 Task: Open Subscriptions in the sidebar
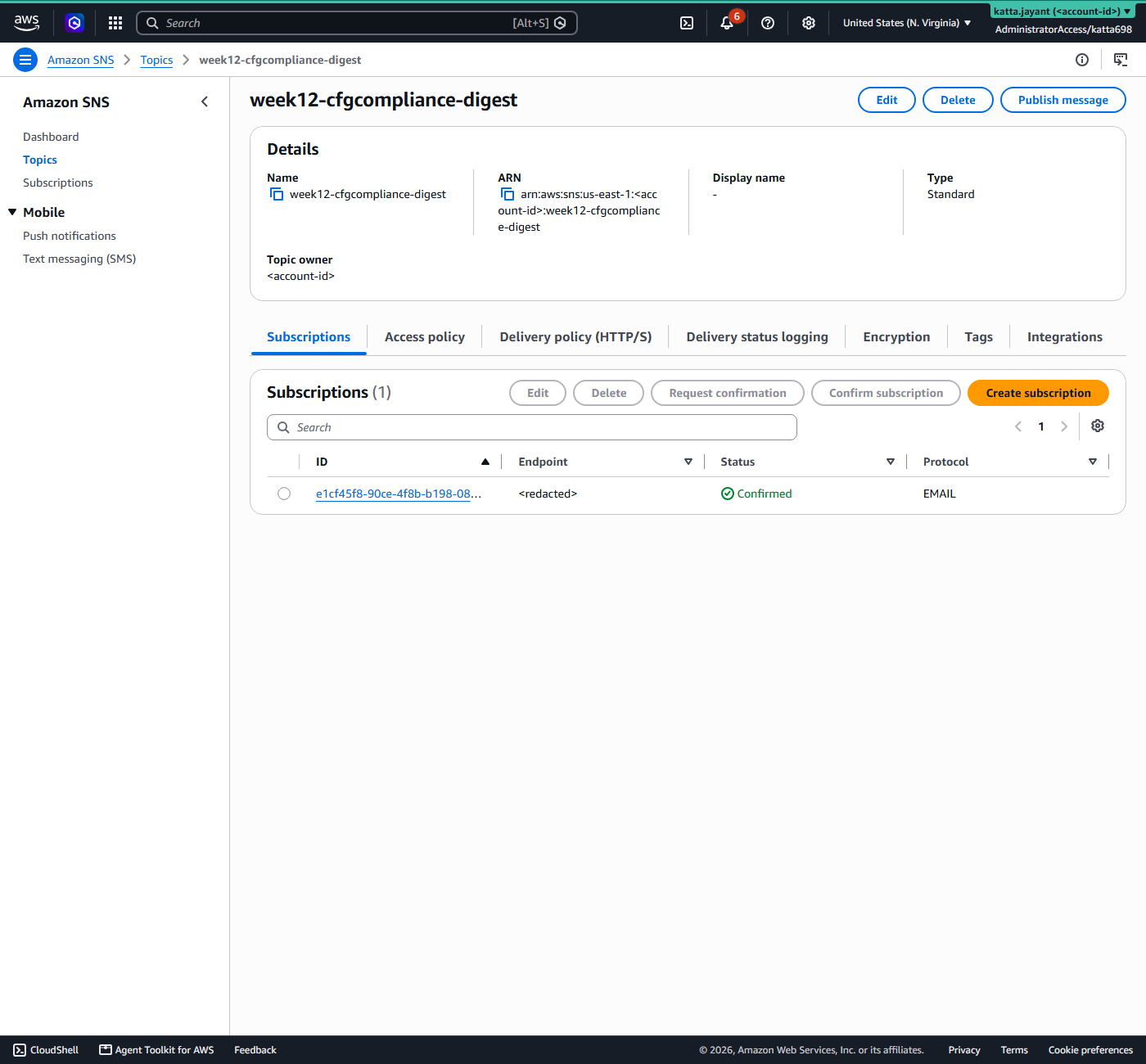[x=58, y=183]
